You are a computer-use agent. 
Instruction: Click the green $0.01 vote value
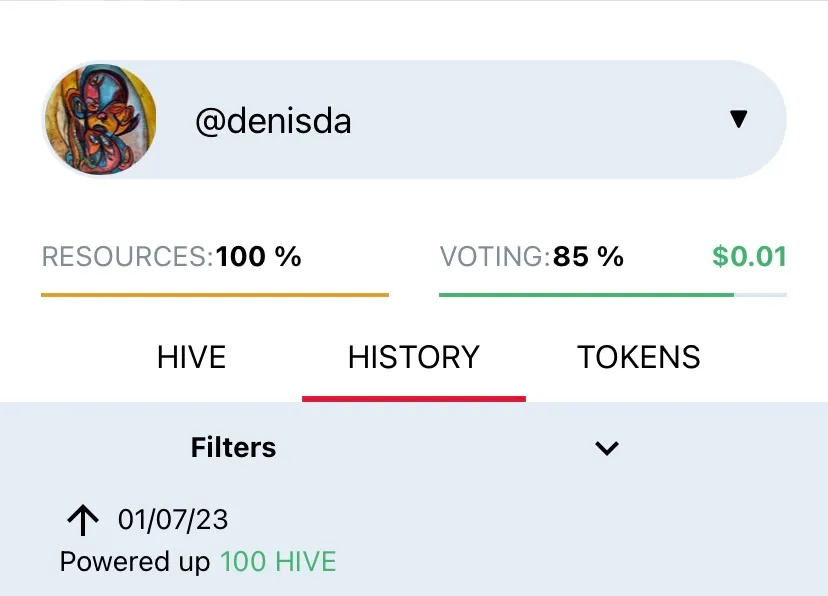click(x=749, y=257)
